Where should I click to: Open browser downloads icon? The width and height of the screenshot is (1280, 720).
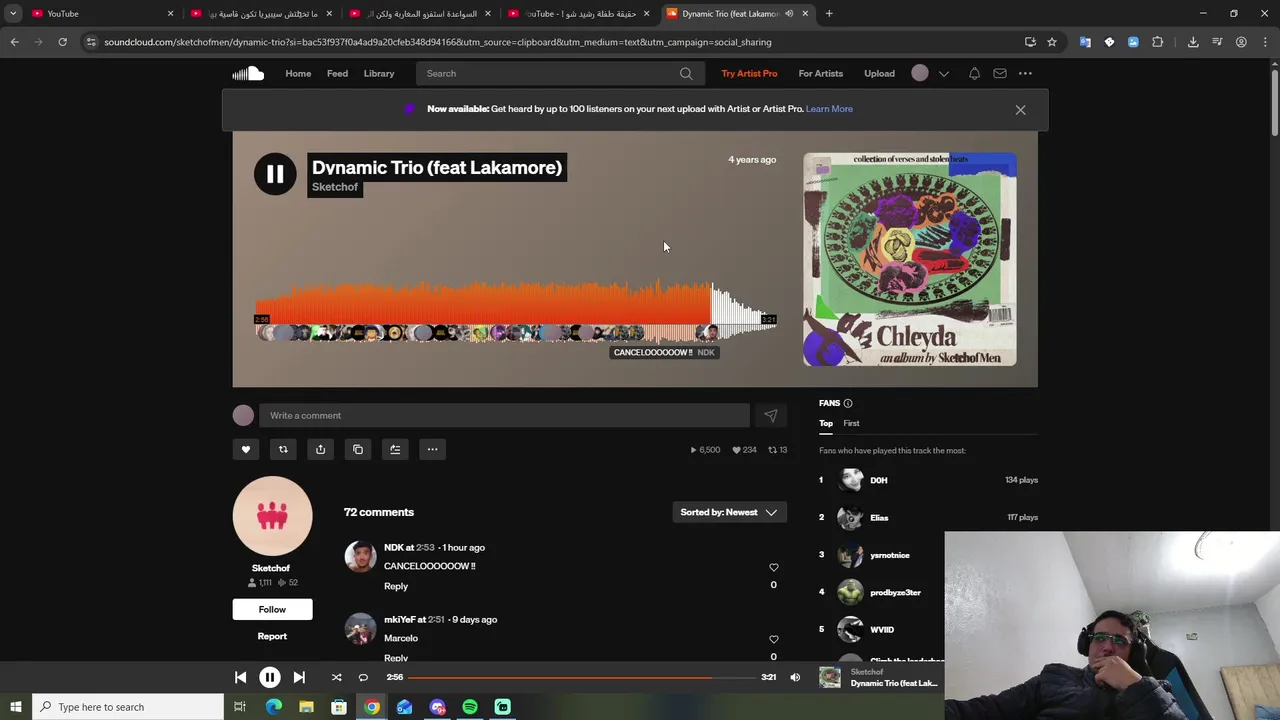(x=1193, y=42)
